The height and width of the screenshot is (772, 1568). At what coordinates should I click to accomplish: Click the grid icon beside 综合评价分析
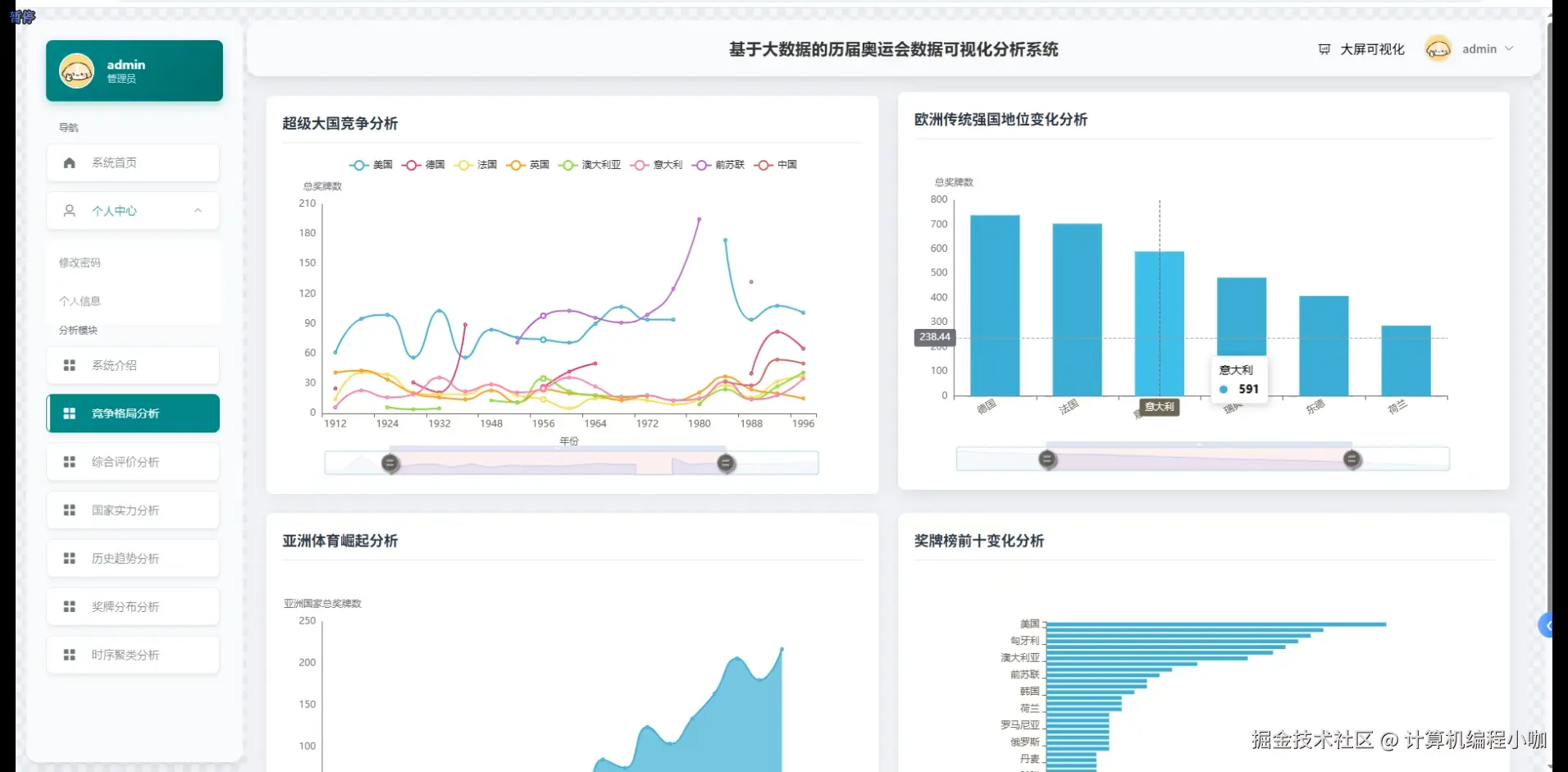70,462
